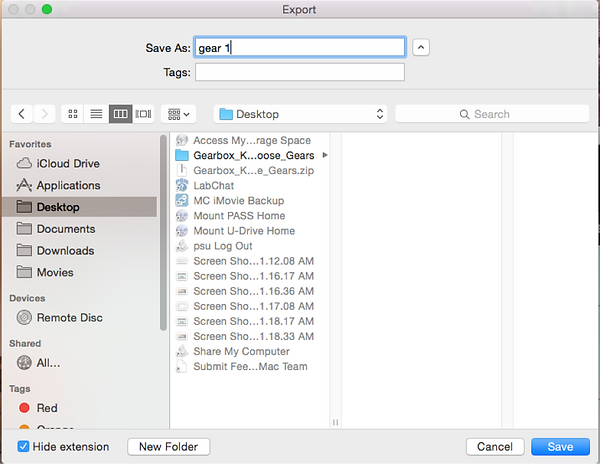Select Screen Sho...1.17.08 AM file

click(x=249, y=306)
